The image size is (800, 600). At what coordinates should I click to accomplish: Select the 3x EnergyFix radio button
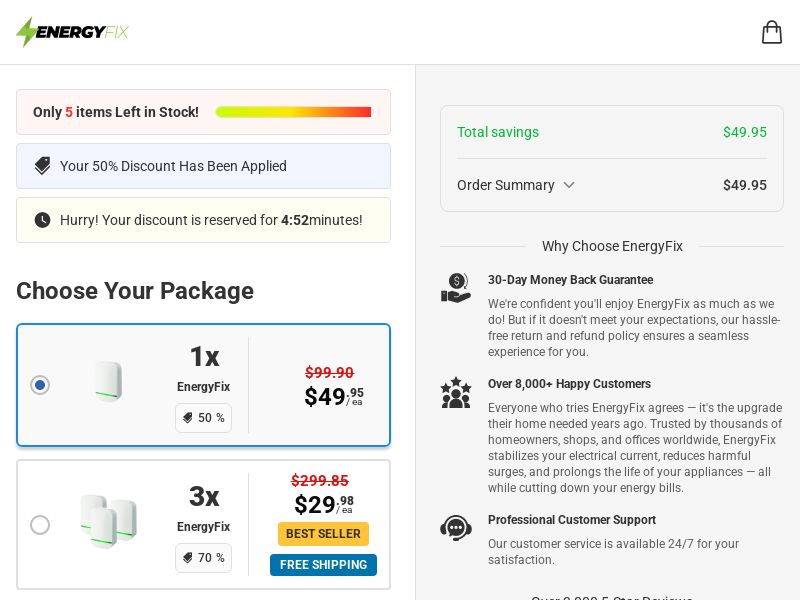point(40,525)
